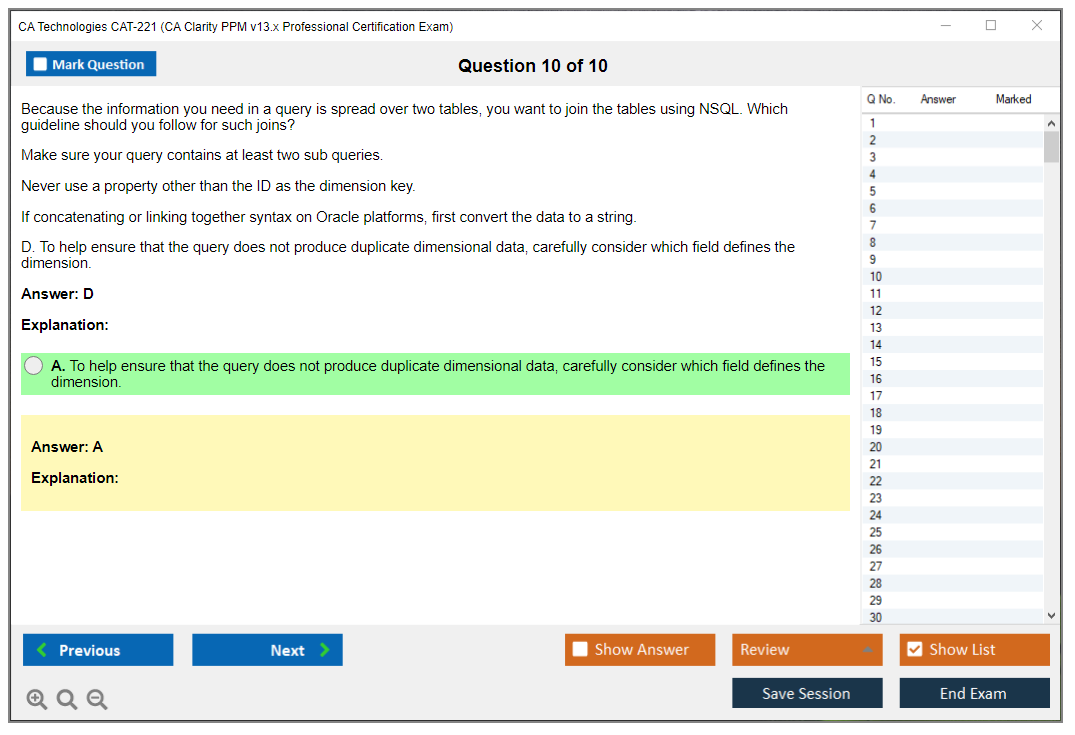This screenshot has width=1075, height=735.
Task: Maximize the exam window
Action: pyautogui.click(x=991, y=26)
